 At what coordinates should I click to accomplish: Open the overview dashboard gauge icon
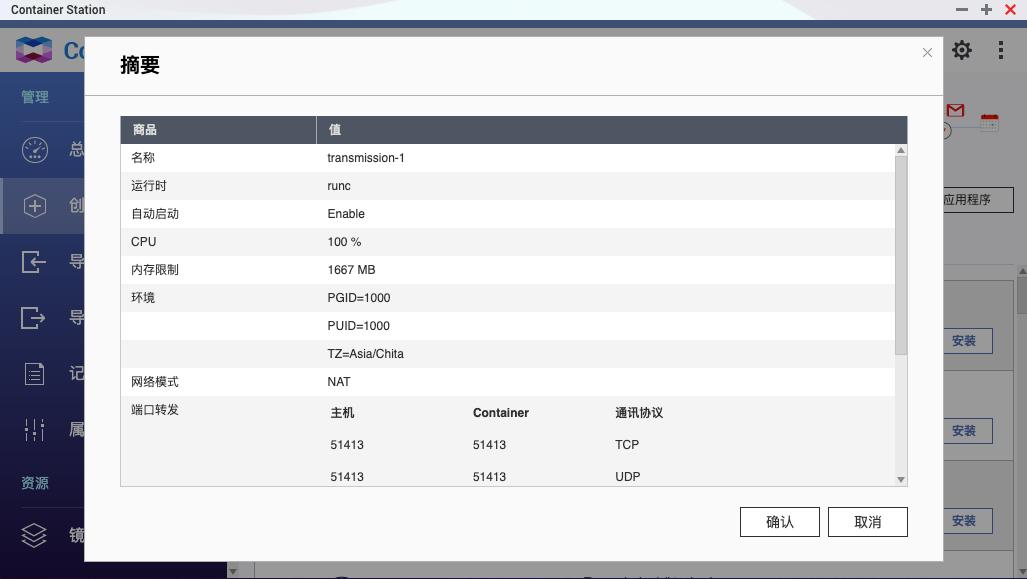coord(35,150)
